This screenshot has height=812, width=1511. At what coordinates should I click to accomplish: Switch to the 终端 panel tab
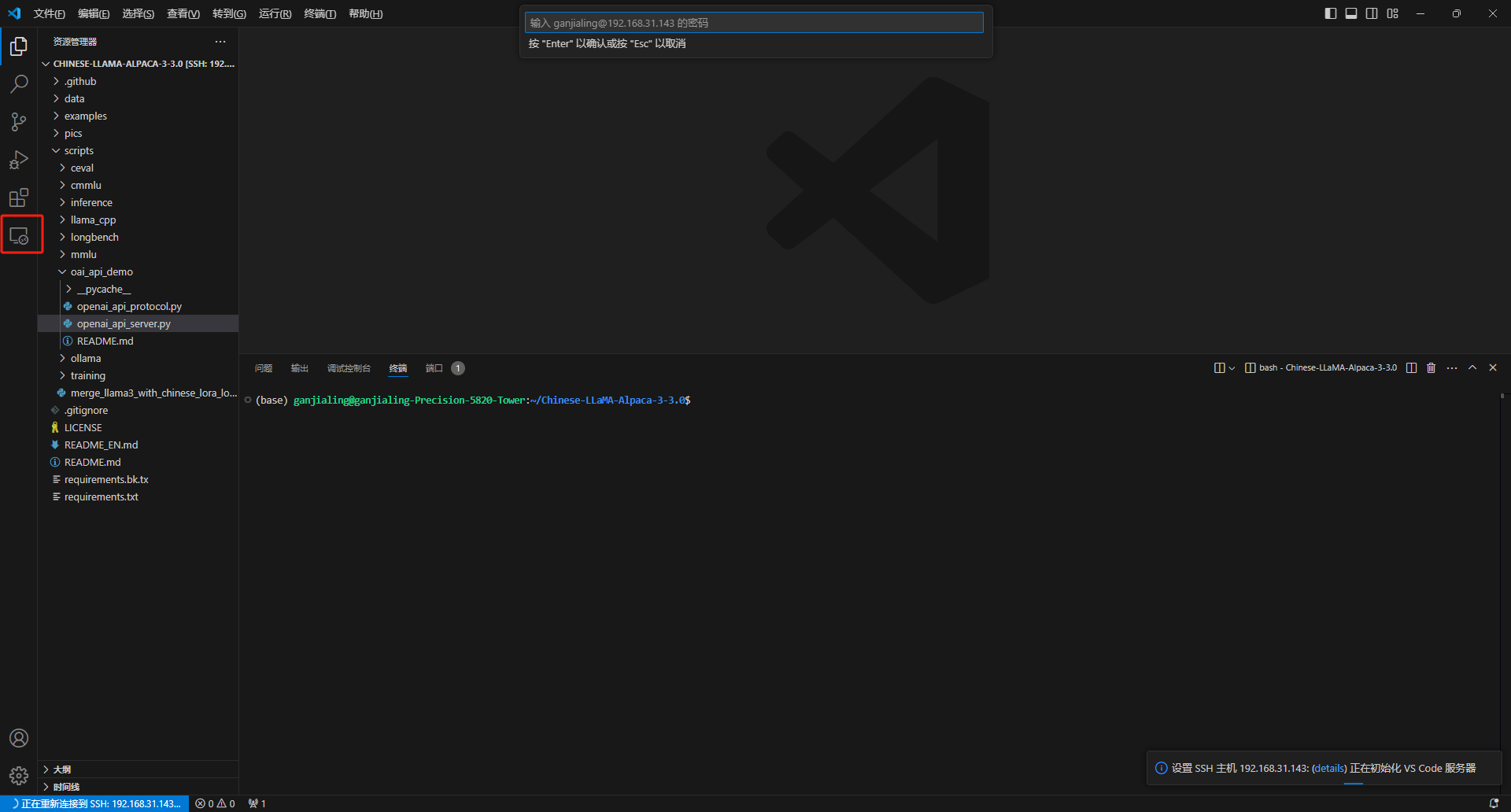398,368
